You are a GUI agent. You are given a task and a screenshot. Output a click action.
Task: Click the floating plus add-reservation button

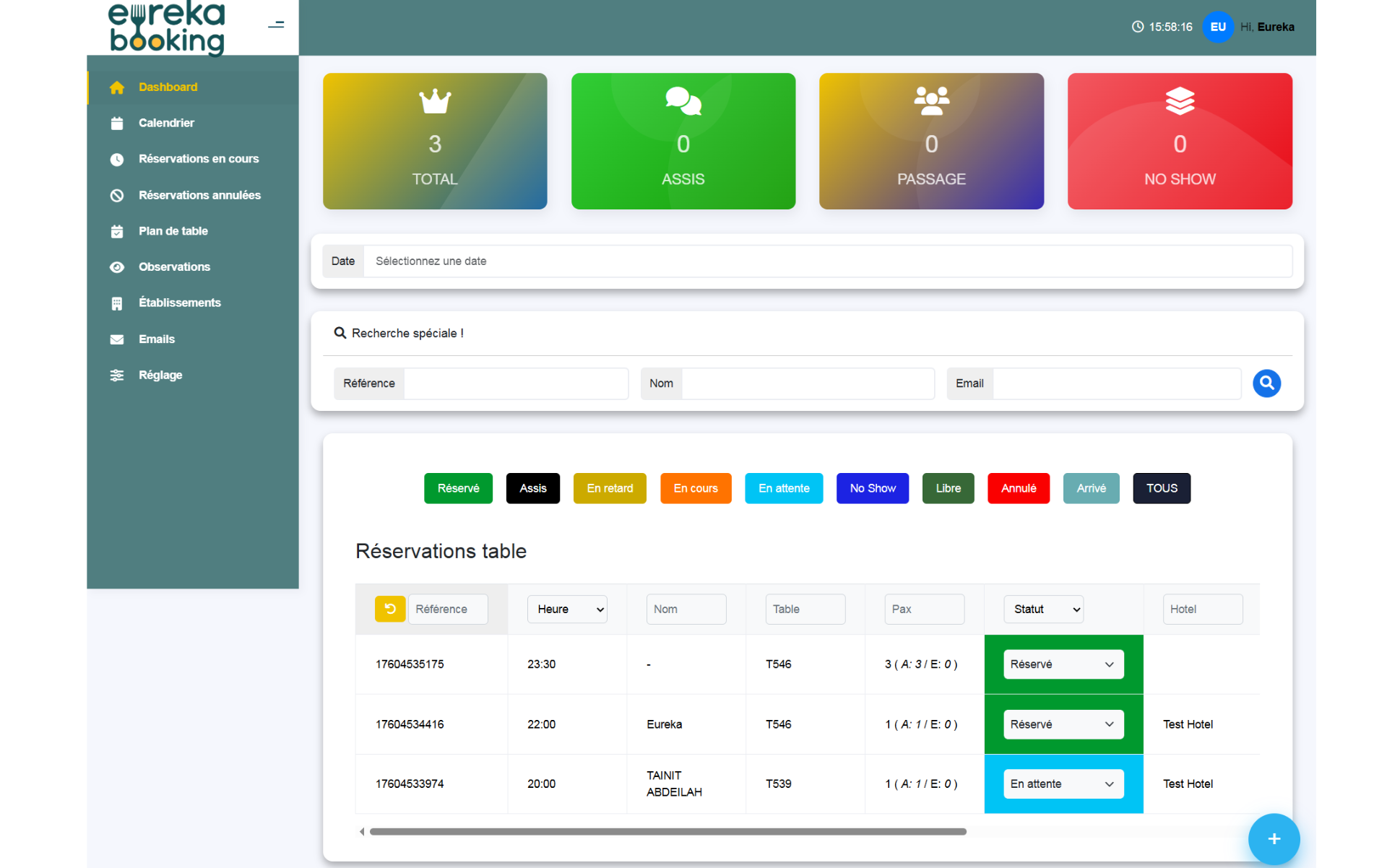tap(1274, 838)
